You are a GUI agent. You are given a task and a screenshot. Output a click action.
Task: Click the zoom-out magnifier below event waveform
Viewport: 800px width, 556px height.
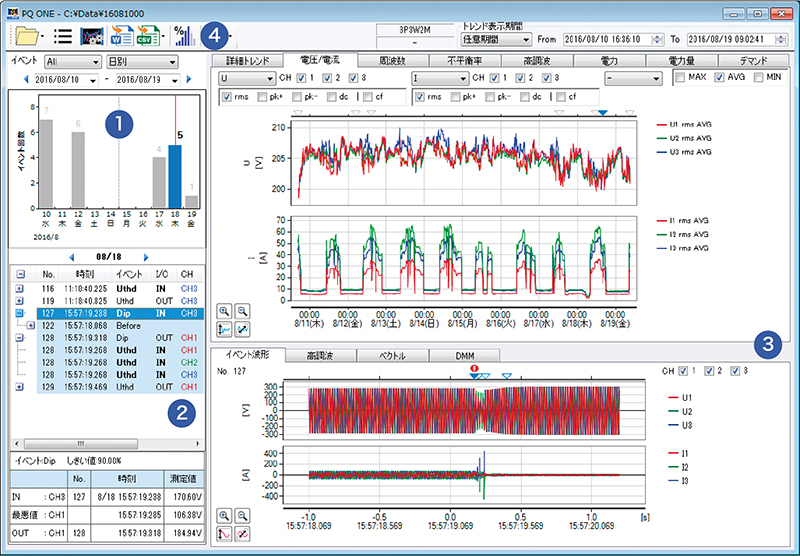240,514
